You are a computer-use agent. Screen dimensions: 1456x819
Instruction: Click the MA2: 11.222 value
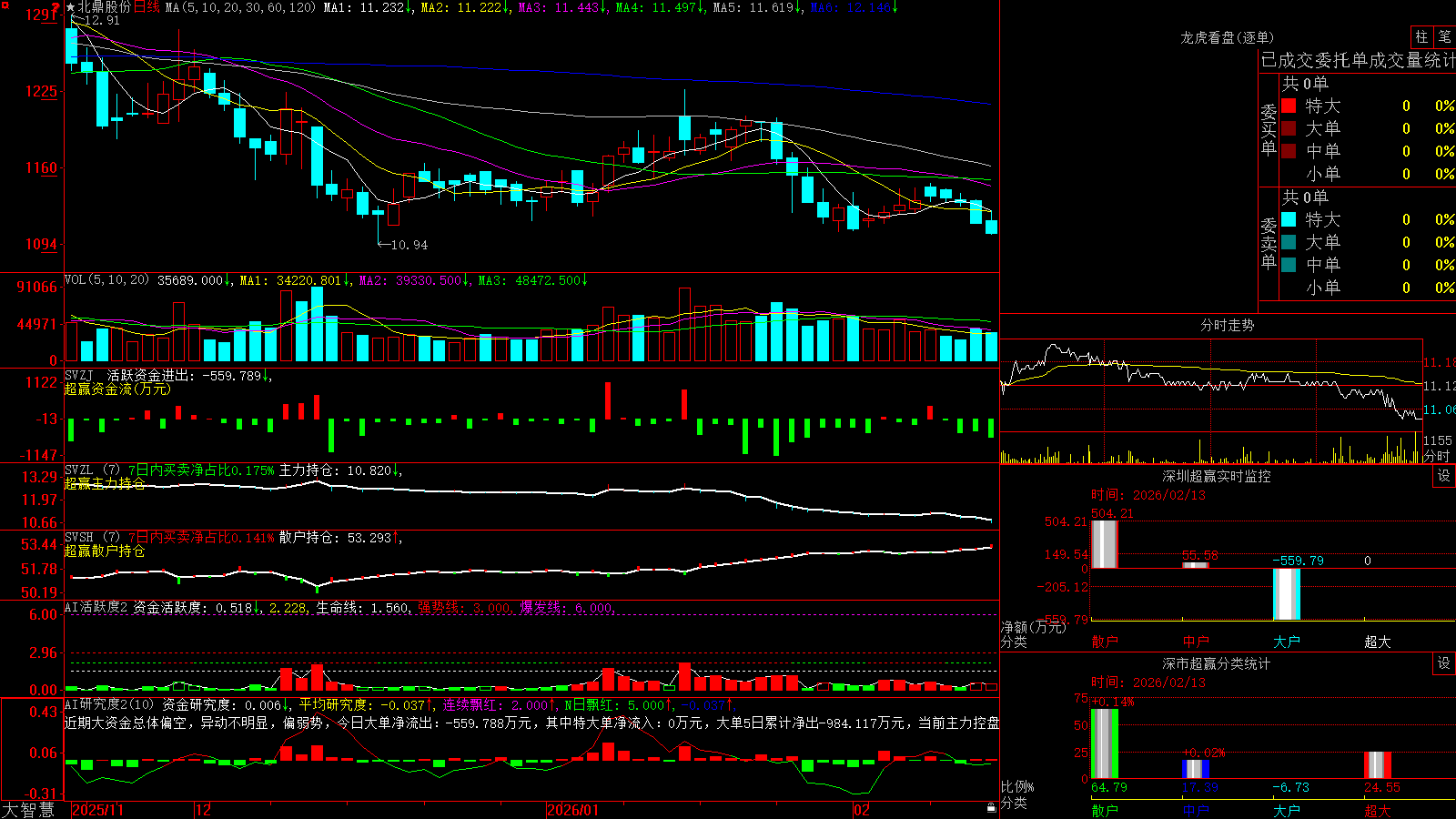point(461,7)
